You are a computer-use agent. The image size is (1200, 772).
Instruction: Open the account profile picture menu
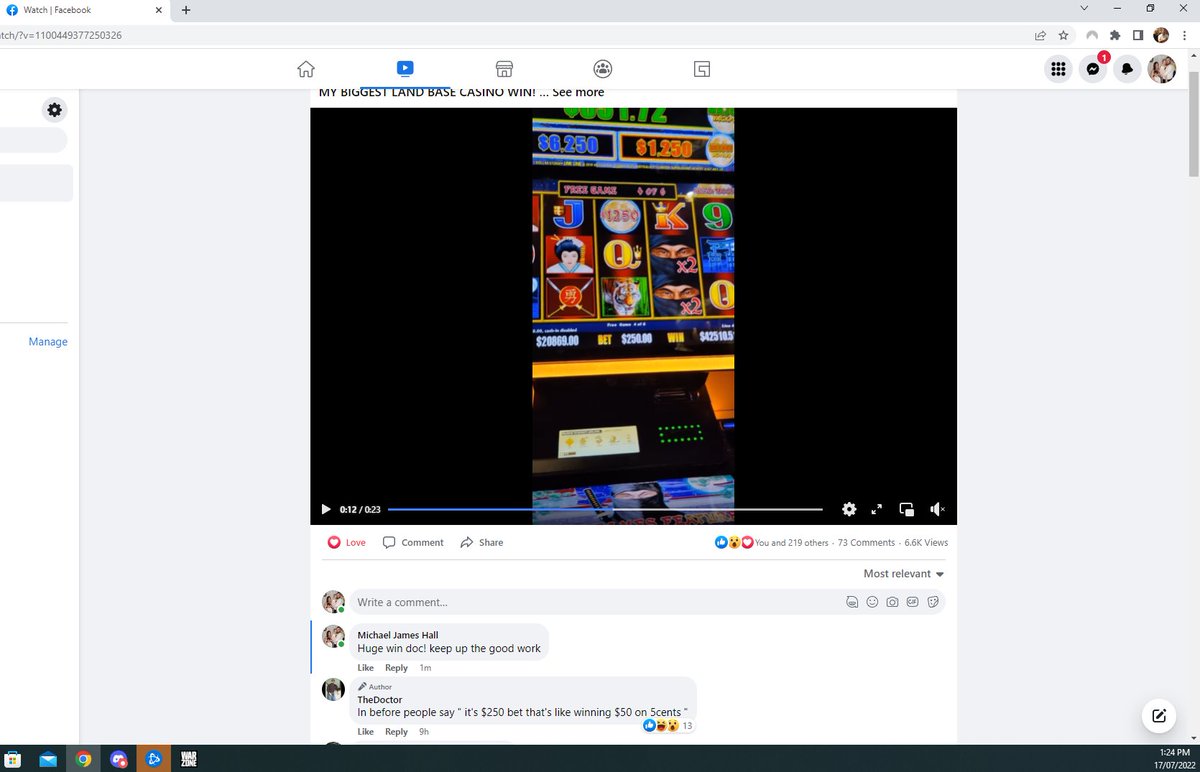(x=1162, y=69)
